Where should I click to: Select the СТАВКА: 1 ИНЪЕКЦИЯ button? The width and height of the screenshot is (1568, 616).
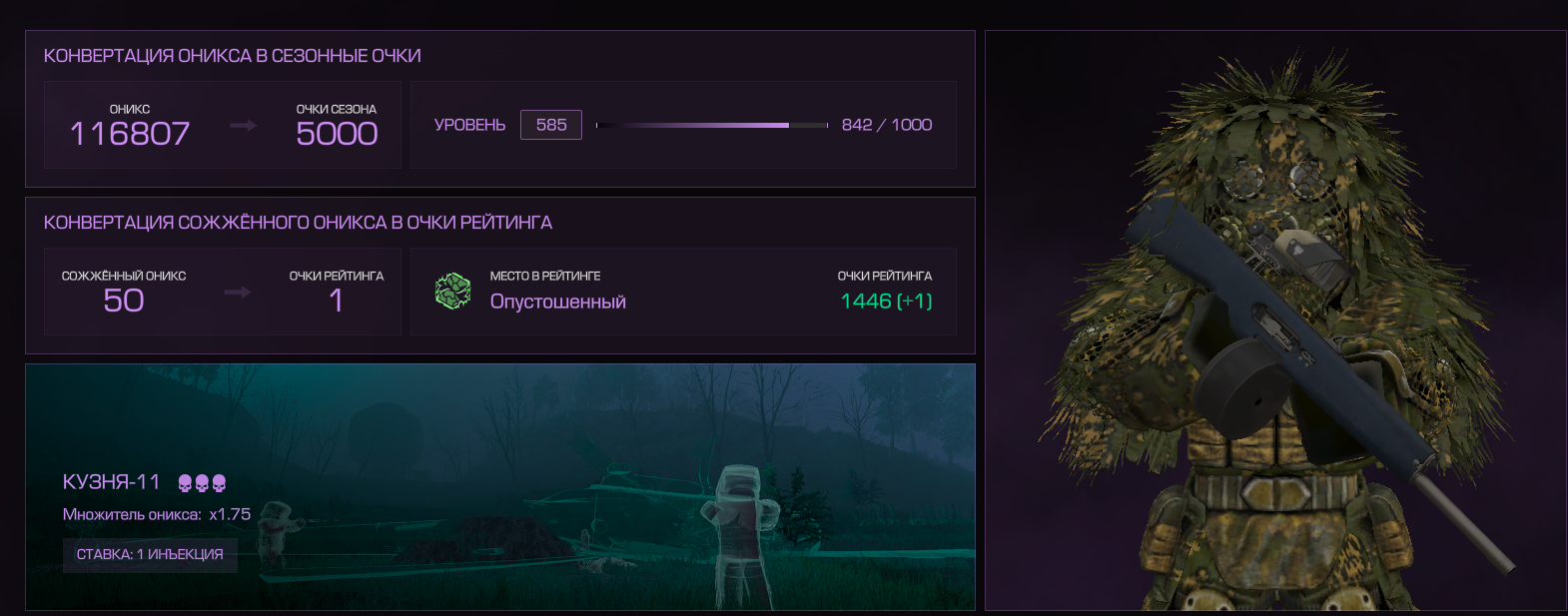tap(150, 554)
